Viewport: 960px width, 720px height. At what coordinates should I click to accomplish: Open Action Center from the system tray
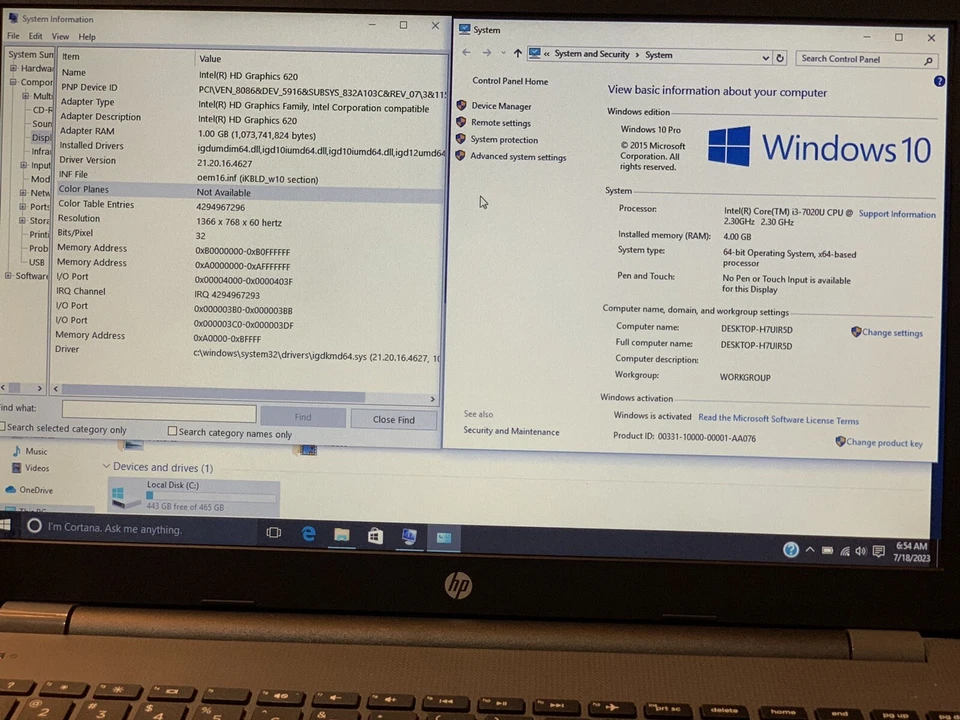click(x=878, y=550)
